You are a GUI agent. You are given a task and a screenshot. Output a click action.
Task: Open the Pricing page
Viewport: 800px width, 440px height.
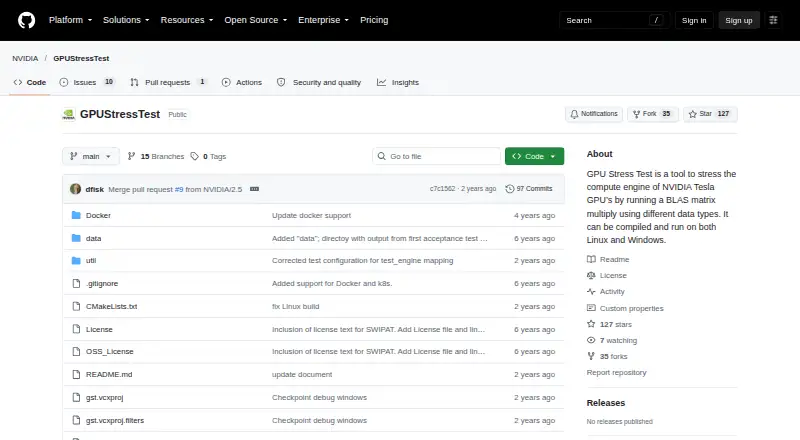[374, 20]
